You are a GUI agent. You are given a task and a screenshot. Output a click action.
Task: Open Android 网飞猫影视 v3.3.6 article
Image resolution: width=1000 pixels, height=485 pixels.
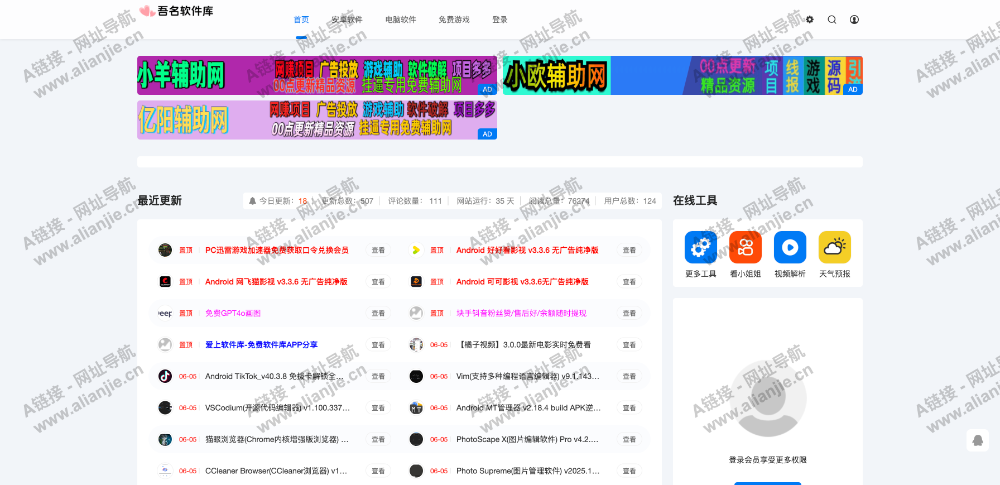click(276, 281)
